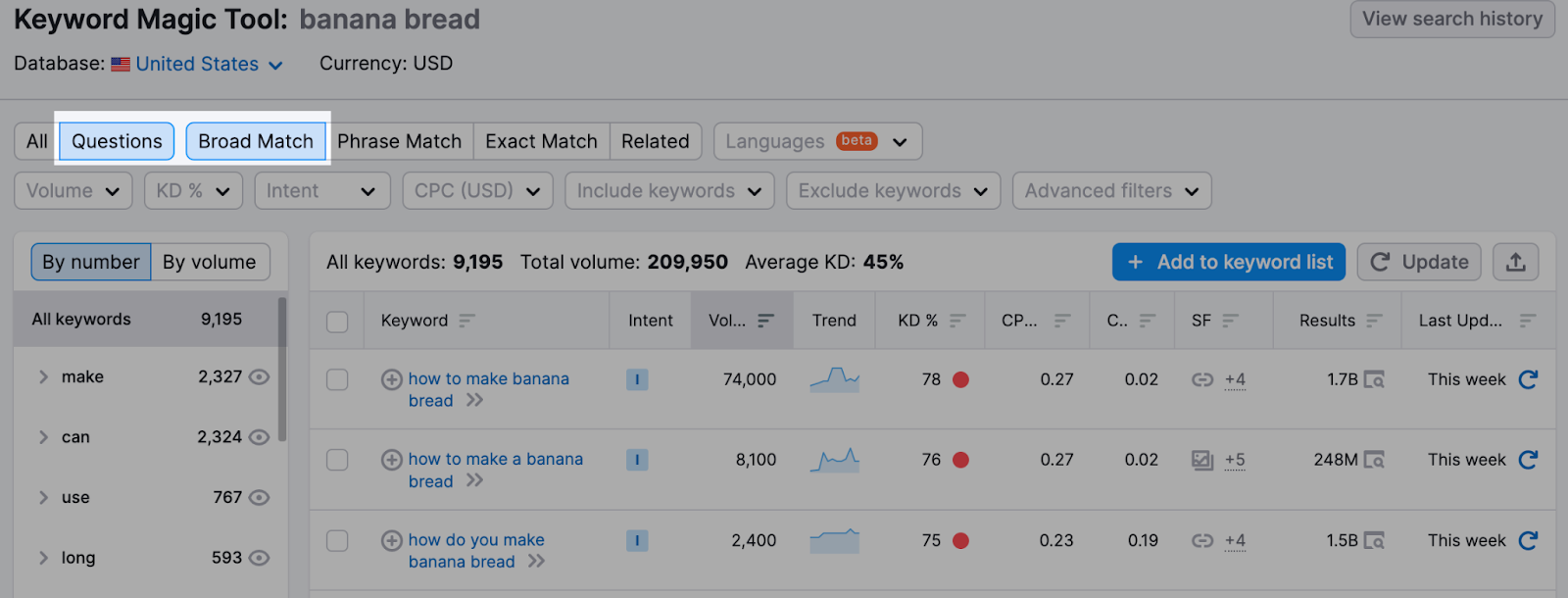Open SERP results icon for 248M row
The height and width of the screenshot is (598, 1568).
point(1374,460)
